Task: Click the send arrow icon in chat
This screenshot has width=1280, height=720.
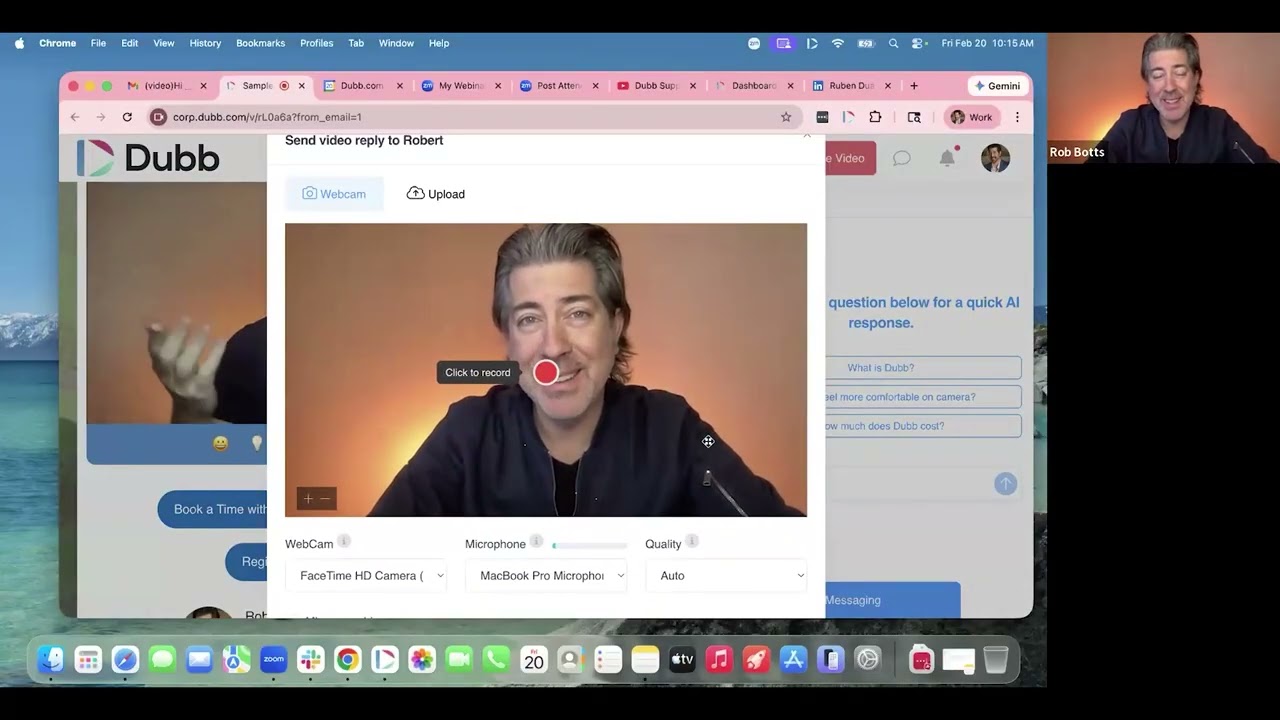Action: [1005, 484]
